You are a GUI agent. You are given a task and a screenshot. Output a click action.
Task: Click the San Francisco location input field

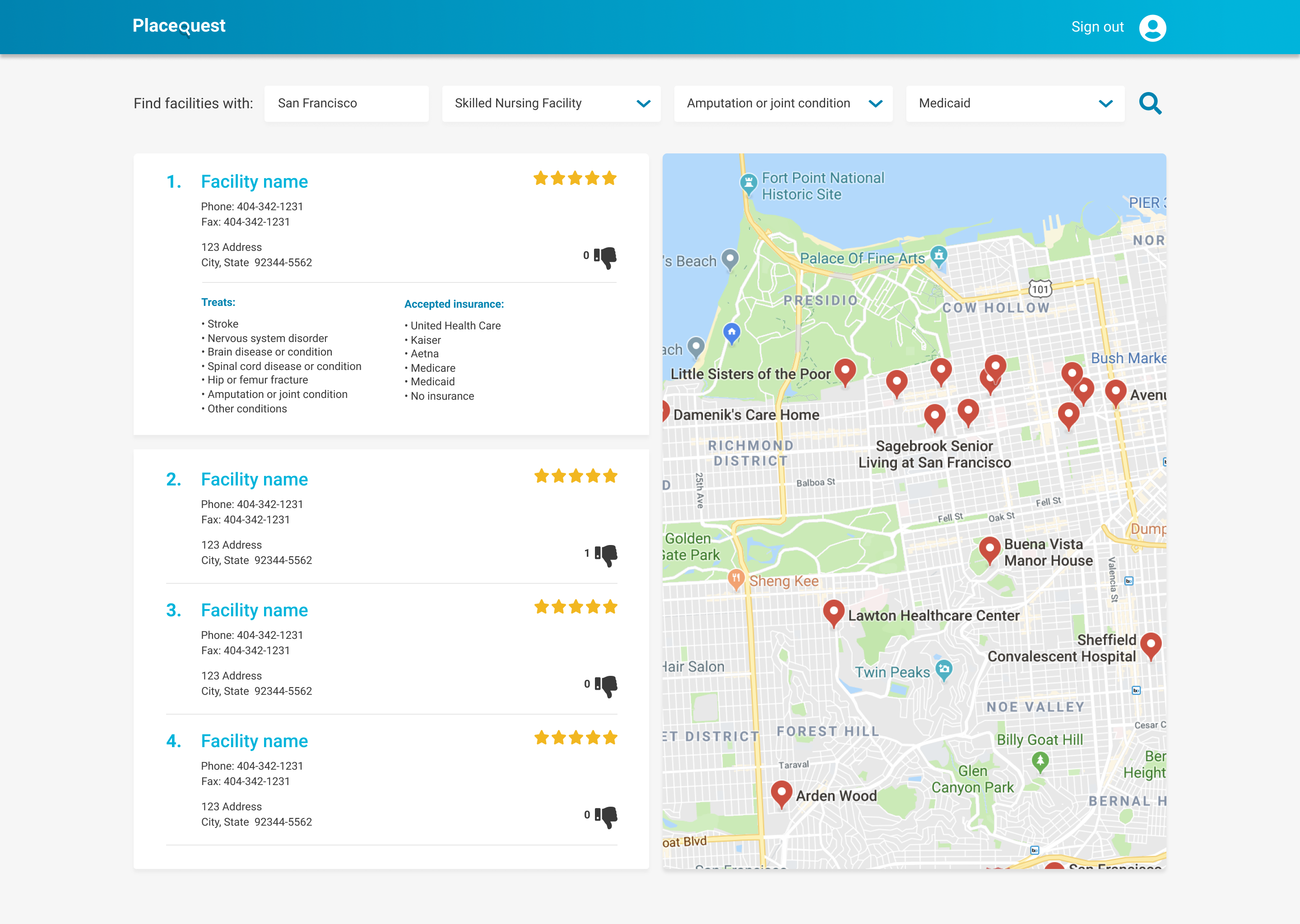(346, 104)
